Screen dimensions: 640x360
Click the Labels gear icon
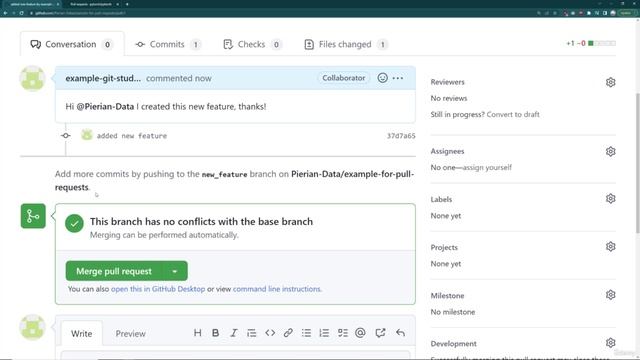(x=611, y=199)
